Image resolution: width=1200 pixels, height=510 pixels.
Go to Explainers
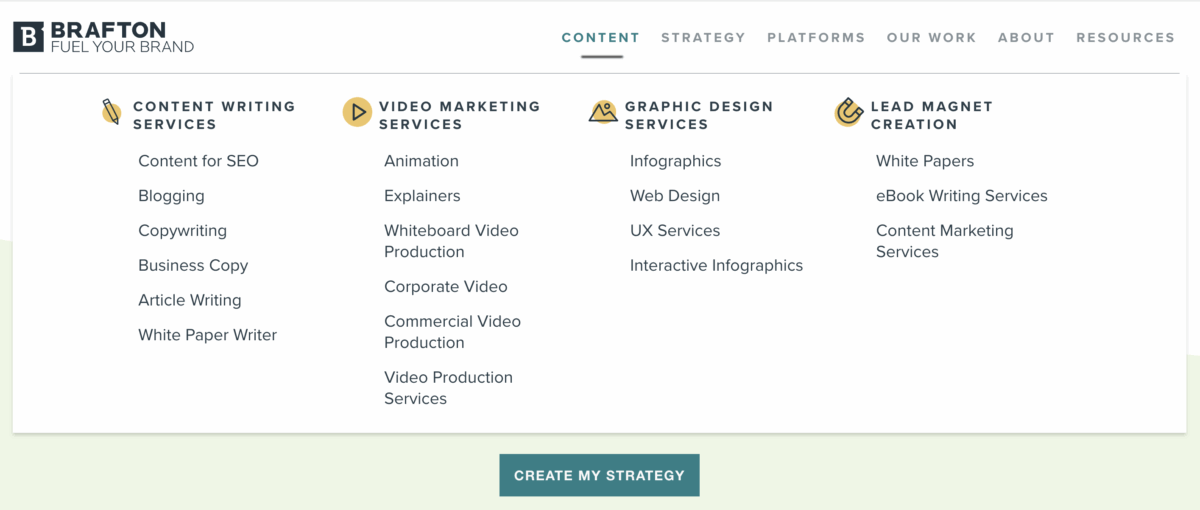point(422,196)
